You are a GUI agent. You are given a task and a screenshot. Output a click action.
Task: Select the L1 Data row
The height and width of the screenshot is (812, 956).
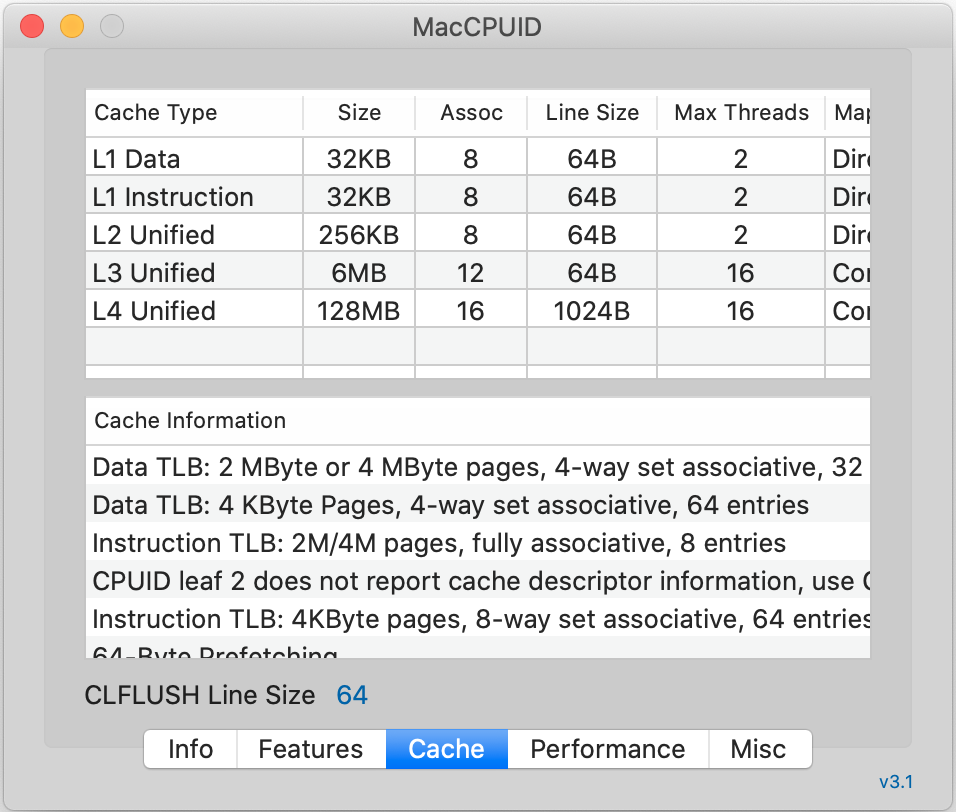[x=478, y=158]
